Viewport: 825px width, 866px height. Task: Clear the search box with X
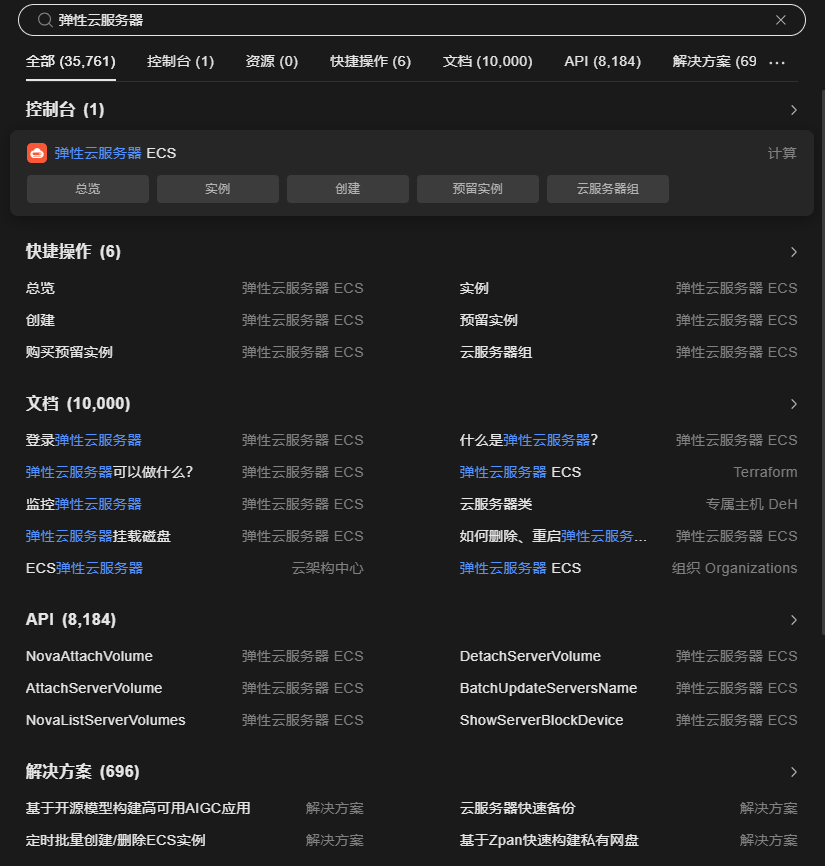(780, 20)
